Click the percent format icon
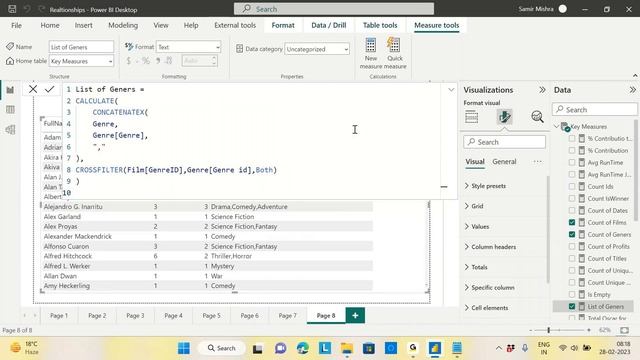 pos(146,61)
